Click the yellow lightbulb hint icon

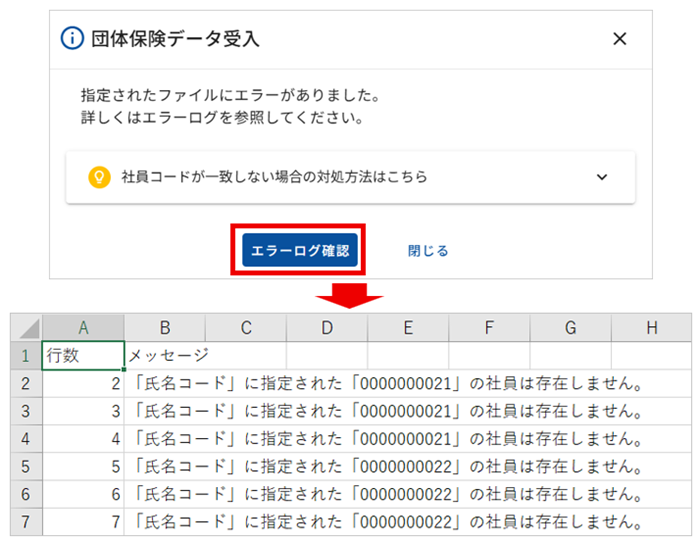point(99,177)
